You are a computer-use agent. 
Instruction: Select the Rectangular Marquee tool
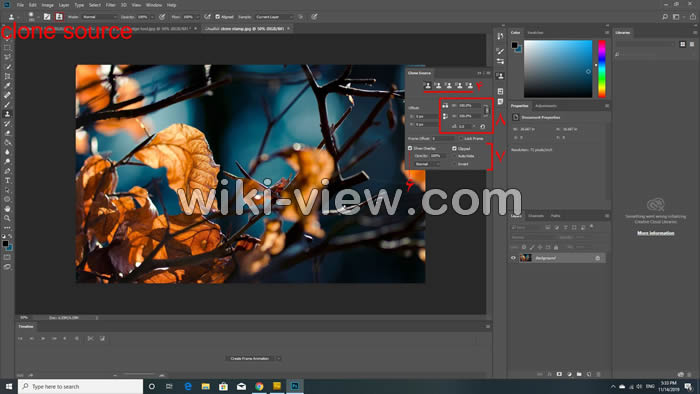click(x=7, y=48)
